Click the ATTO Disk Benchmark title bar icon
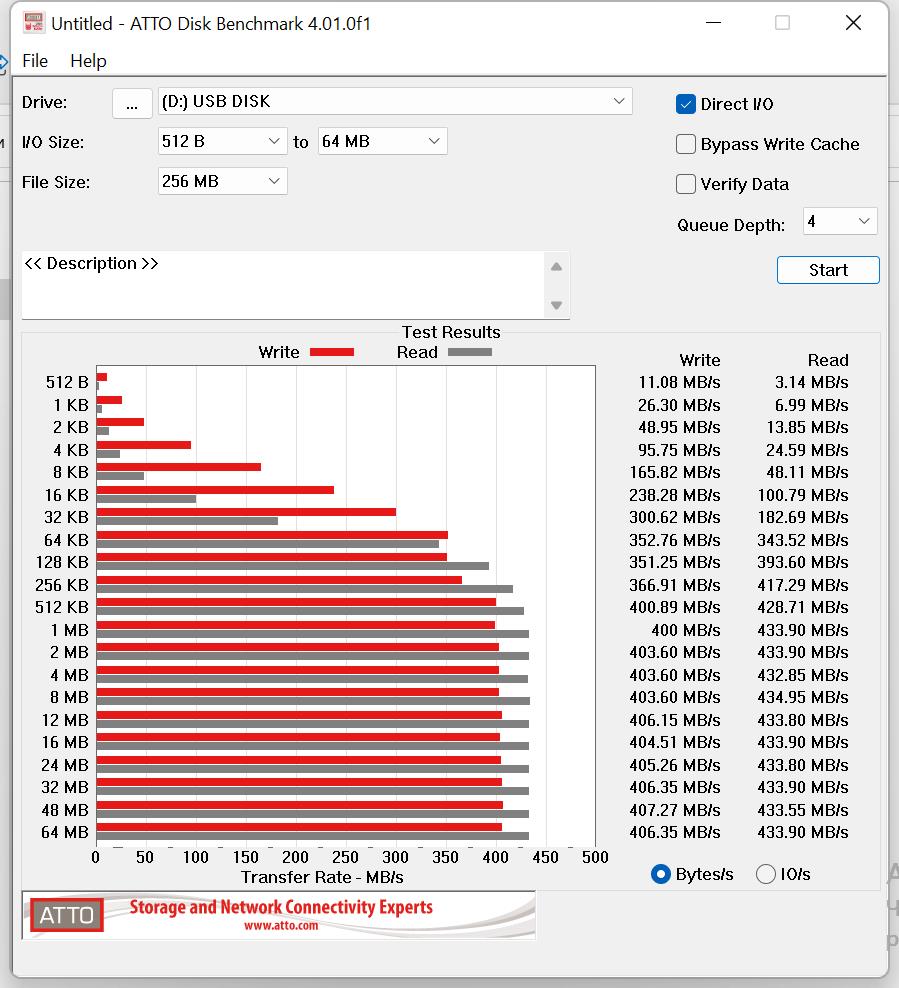Image resolution: width=899 pixels, height=988 pixels. coord(33,23)
